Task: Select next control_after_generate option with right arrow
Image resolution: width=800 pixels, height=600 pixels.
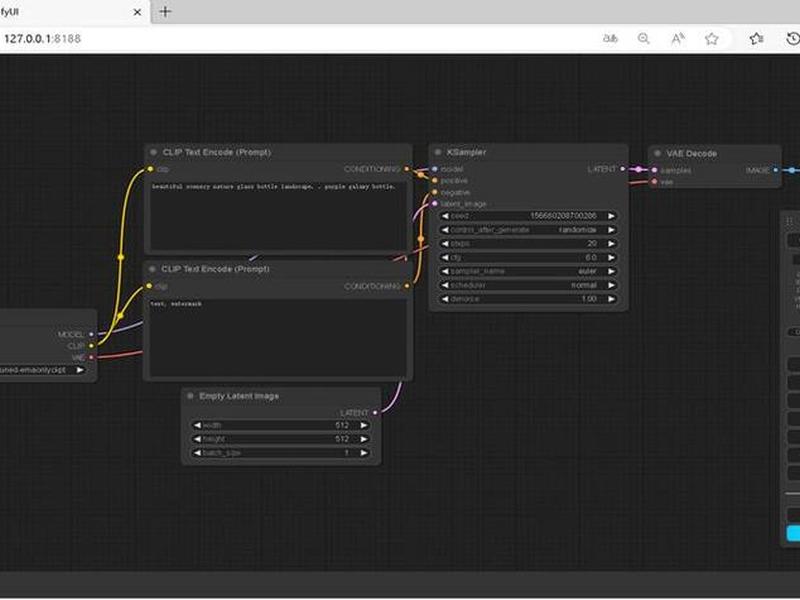Action: point(611,230)
